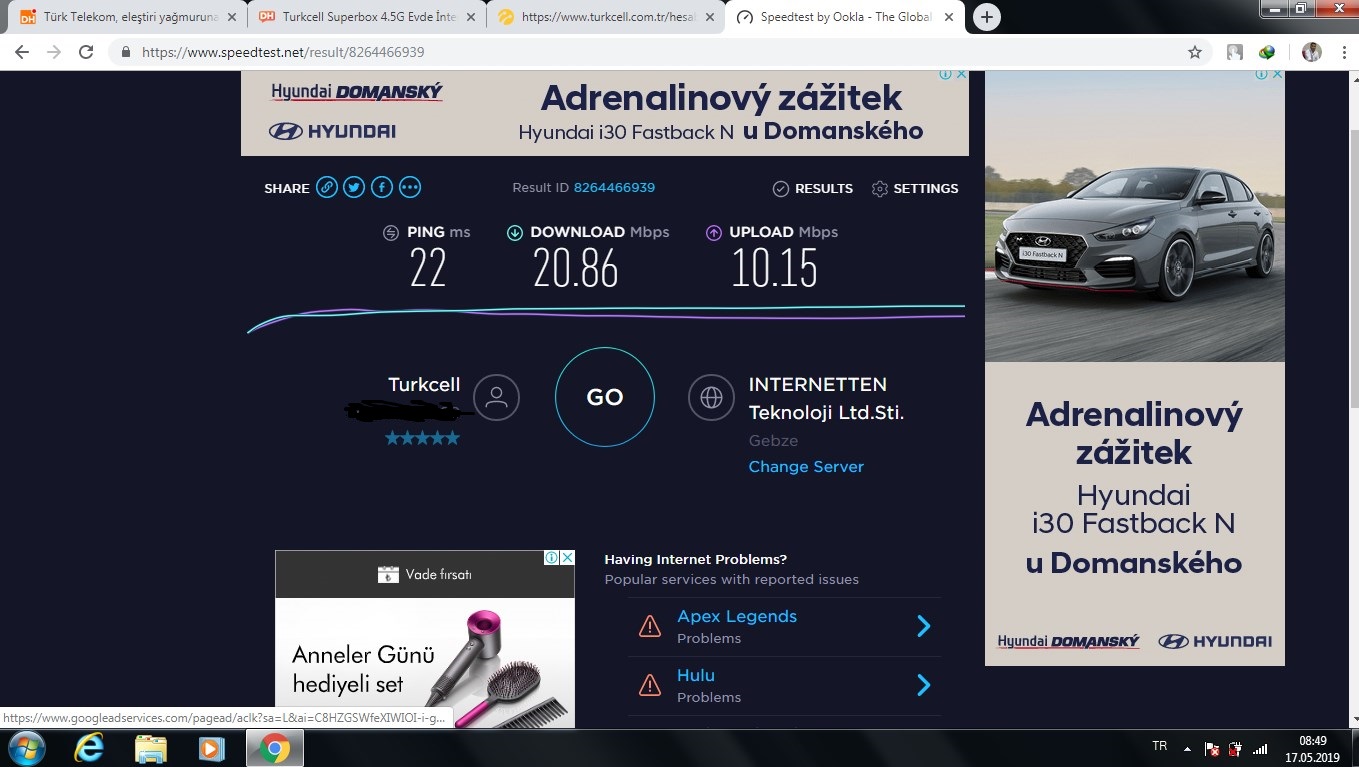1359x767 pixels.
Task: Click the upload speed value 10.15
Action: pos(774,268)
